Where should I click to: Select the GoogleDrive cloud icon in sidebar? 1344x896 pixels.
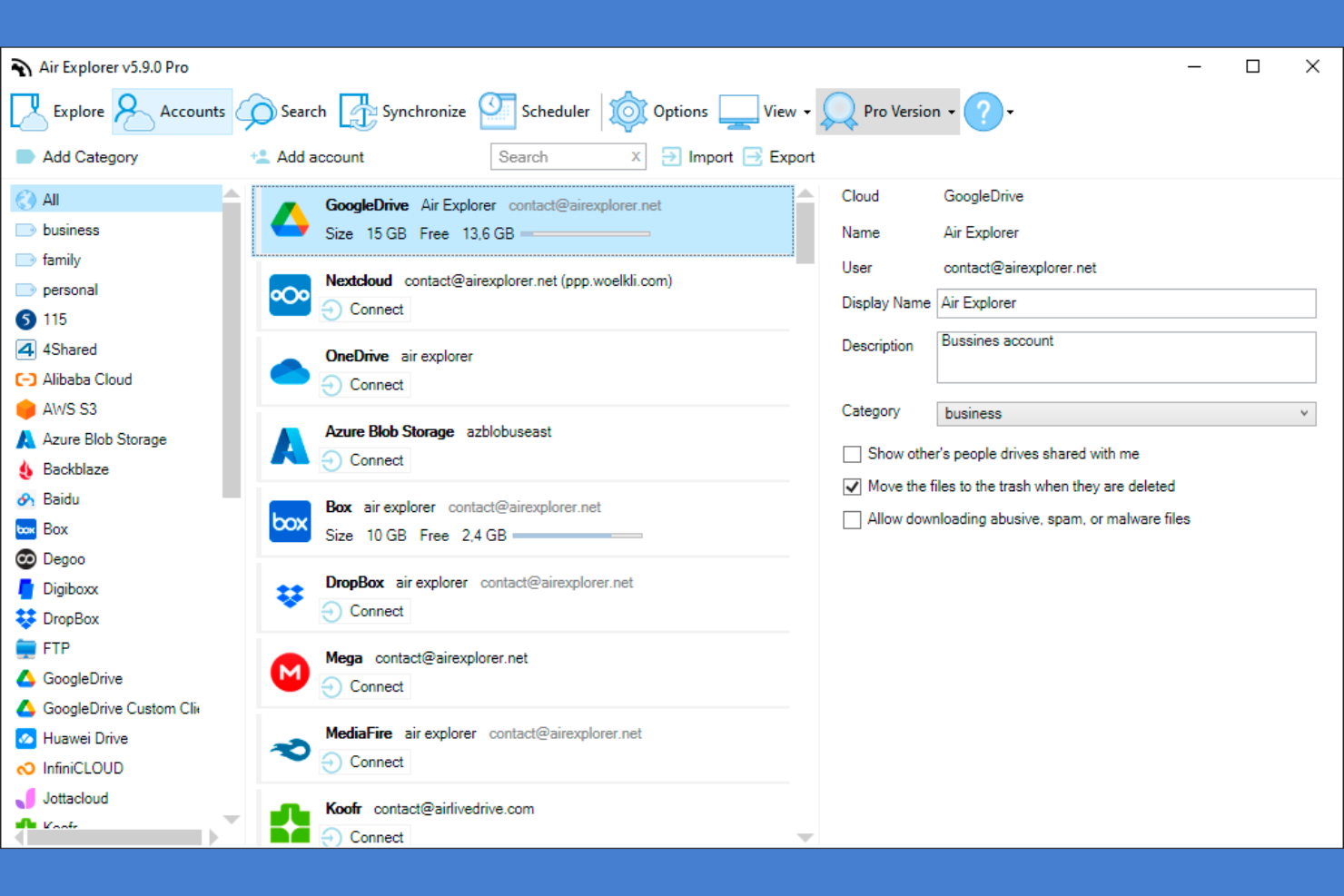25,678
